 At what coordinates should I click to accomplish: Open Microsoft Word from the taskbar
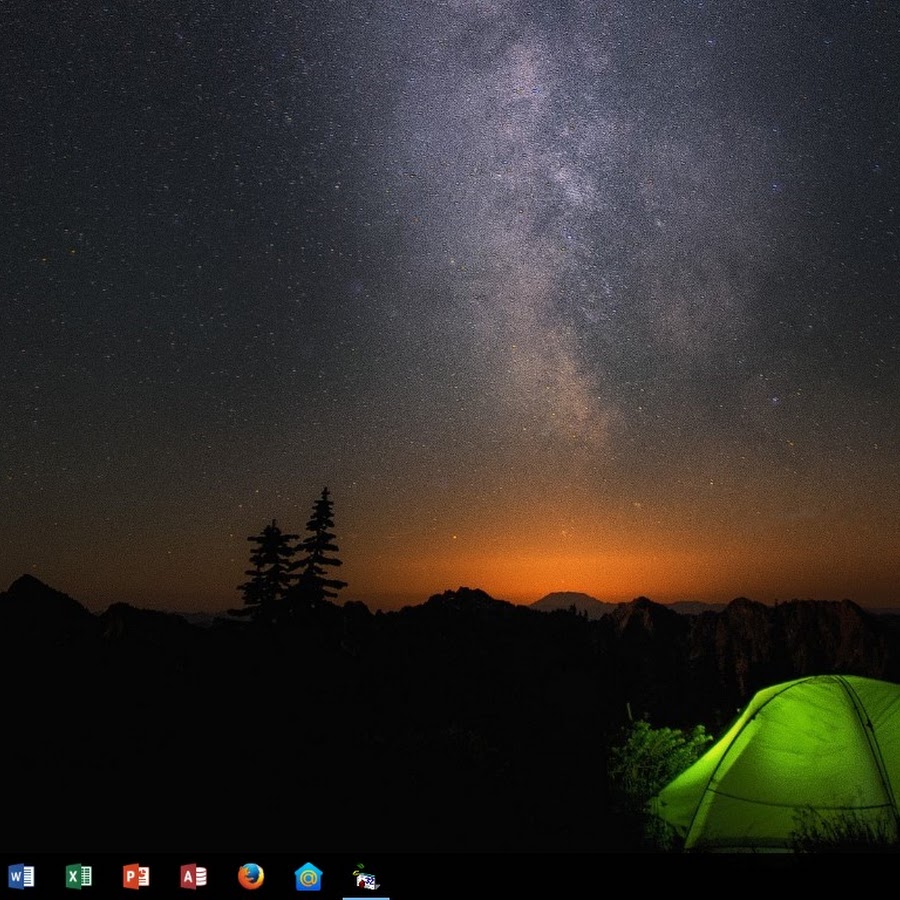[x=21, y=876]
